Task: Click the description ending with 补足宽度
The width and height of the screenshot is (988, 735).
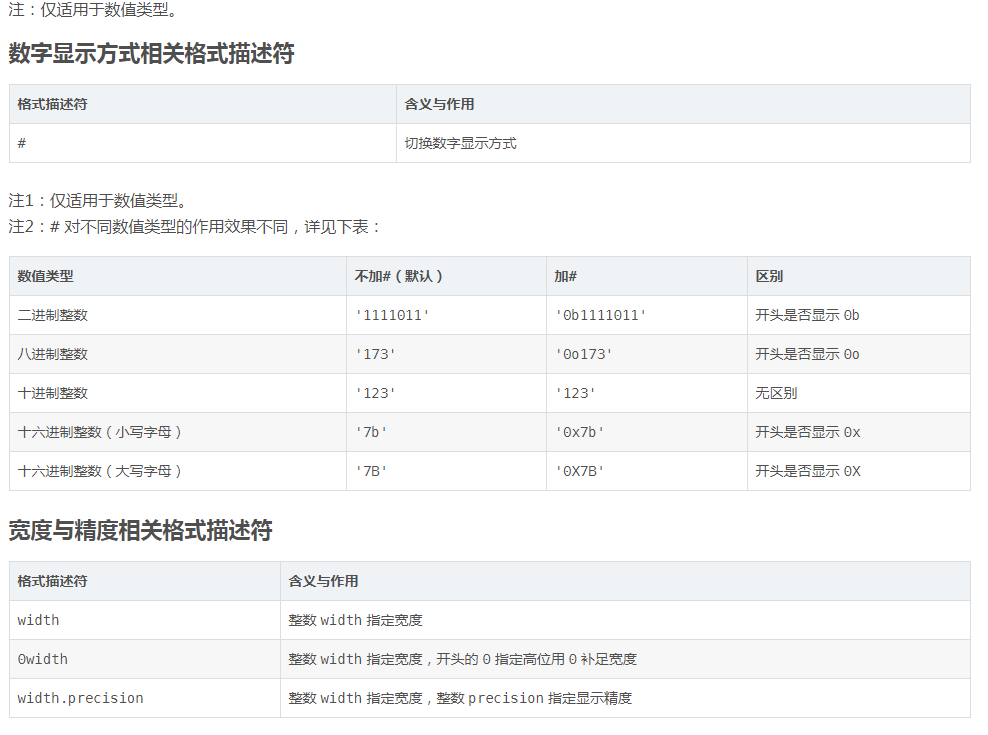Action: (462, 659)
